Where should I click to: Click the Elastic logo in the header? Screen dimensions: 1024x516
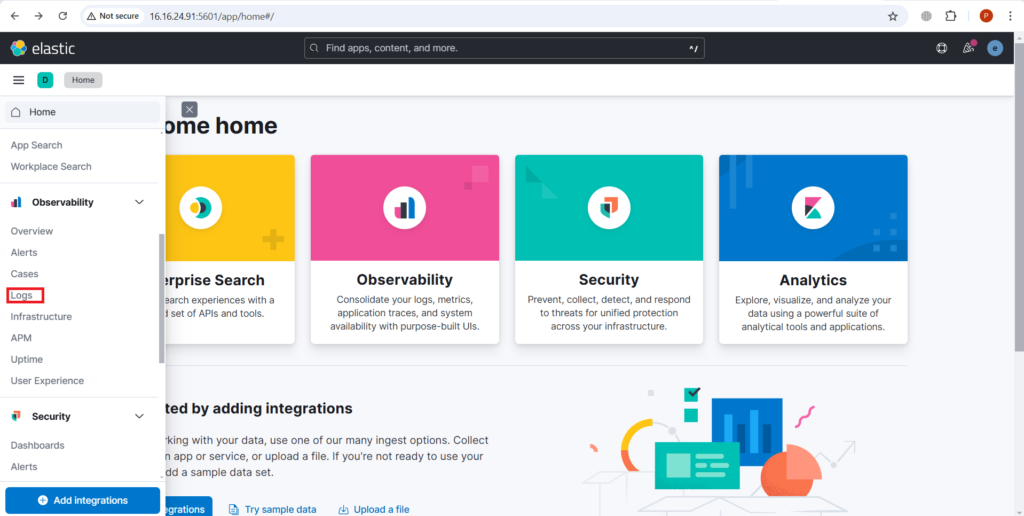[x=43, y=48]
